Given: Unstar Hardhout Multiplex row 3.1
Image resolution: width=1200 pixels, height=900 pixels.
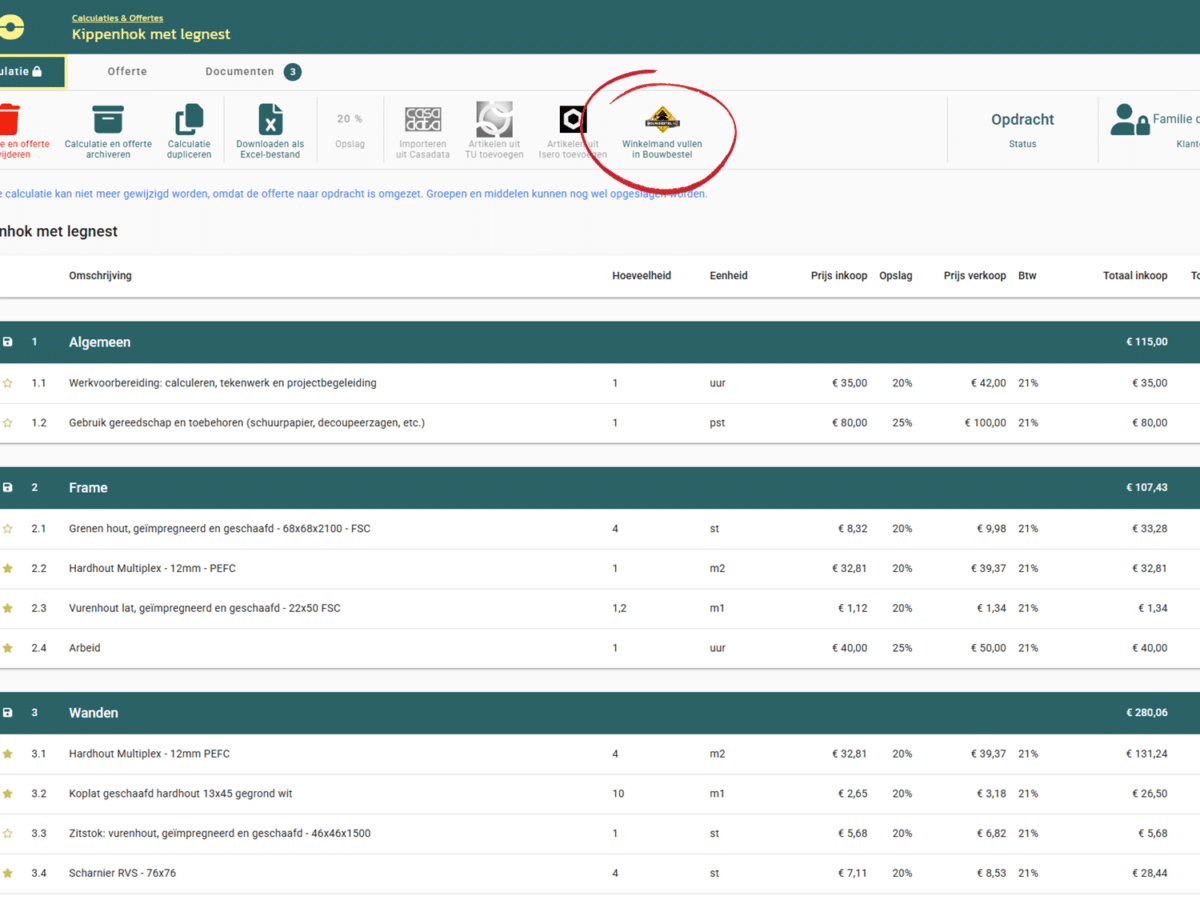Looking at the screenshot, I should (8, 753).
